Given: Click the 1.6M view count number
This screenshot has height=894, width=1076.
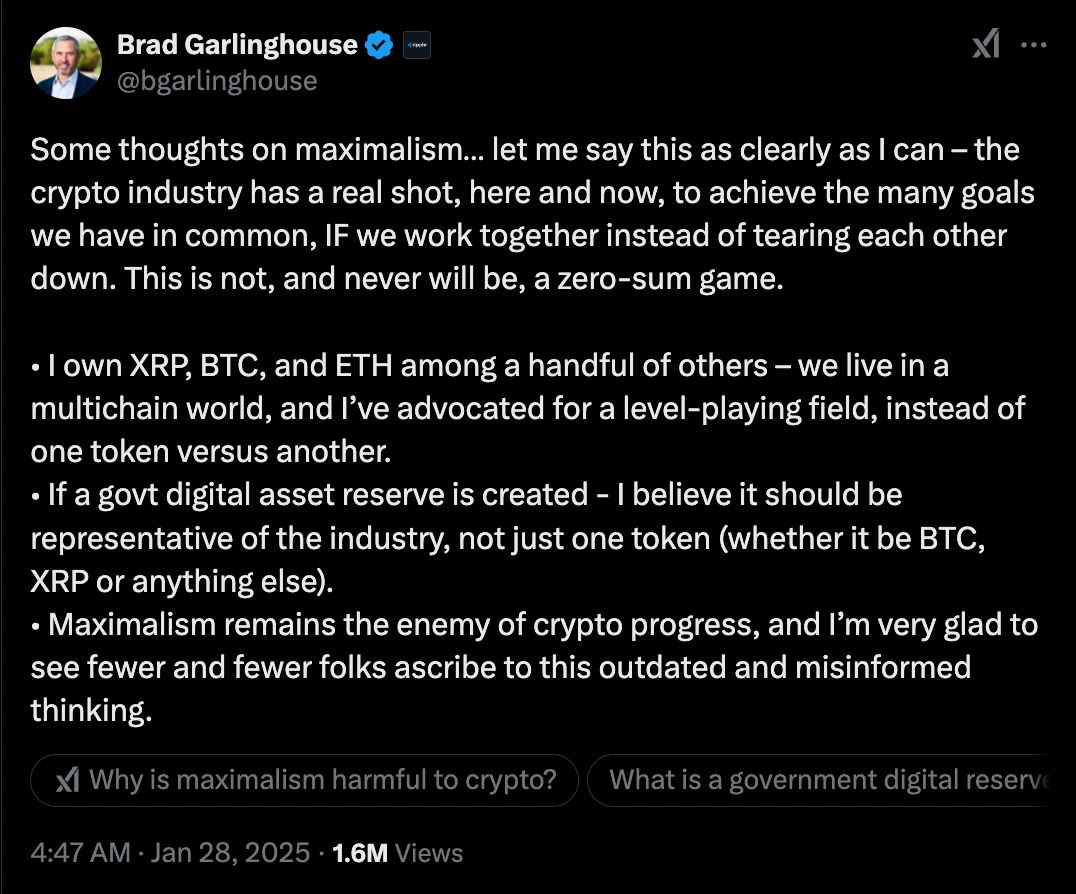Looking at the screenshot, I should (360, 853).
